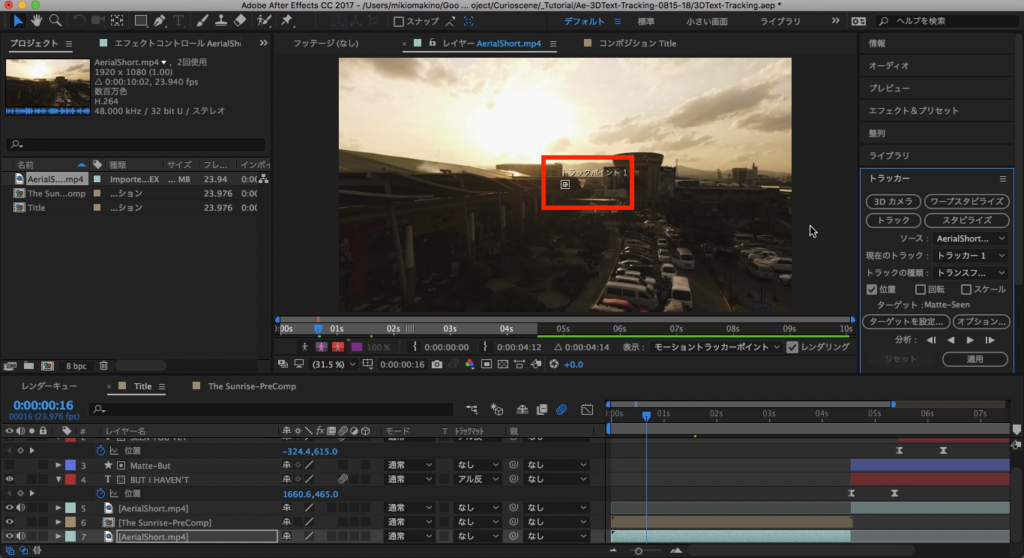Select the Zoom magnifier tool
1024x558 pixels.
click(55, 20)
